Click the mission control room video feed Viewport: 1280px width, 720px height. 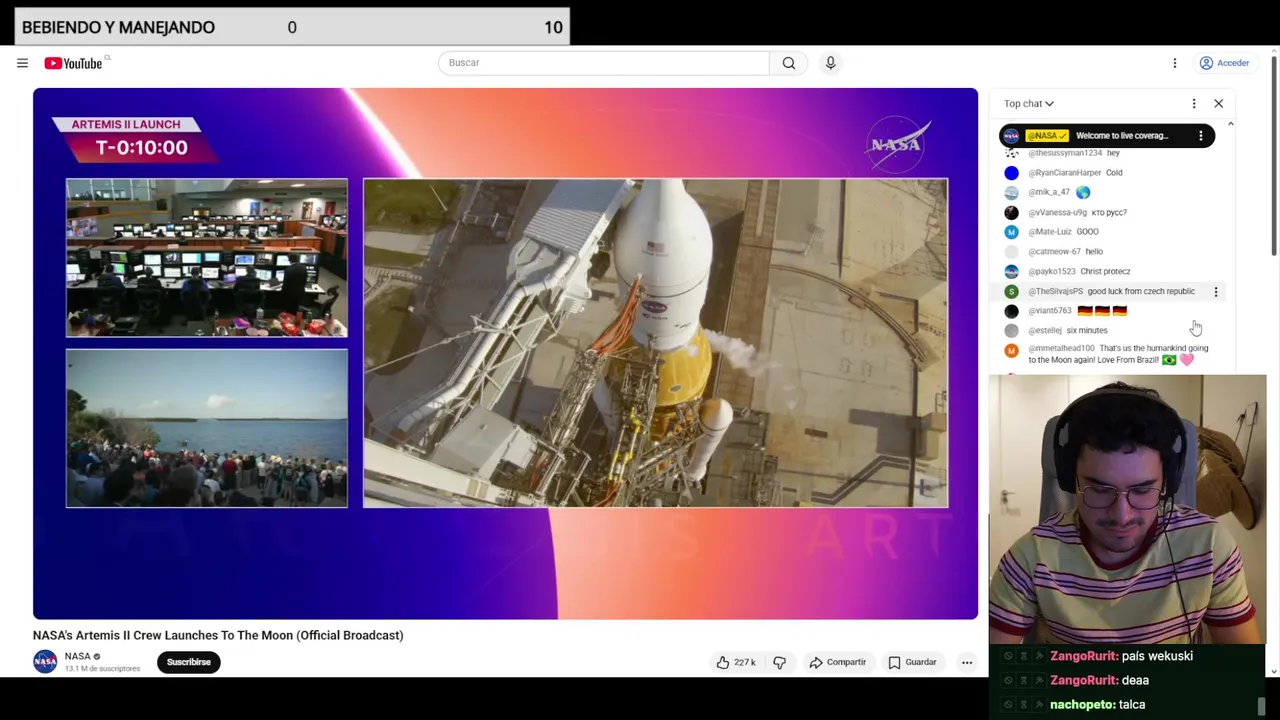pyautogui.click(x=207, y=258)
